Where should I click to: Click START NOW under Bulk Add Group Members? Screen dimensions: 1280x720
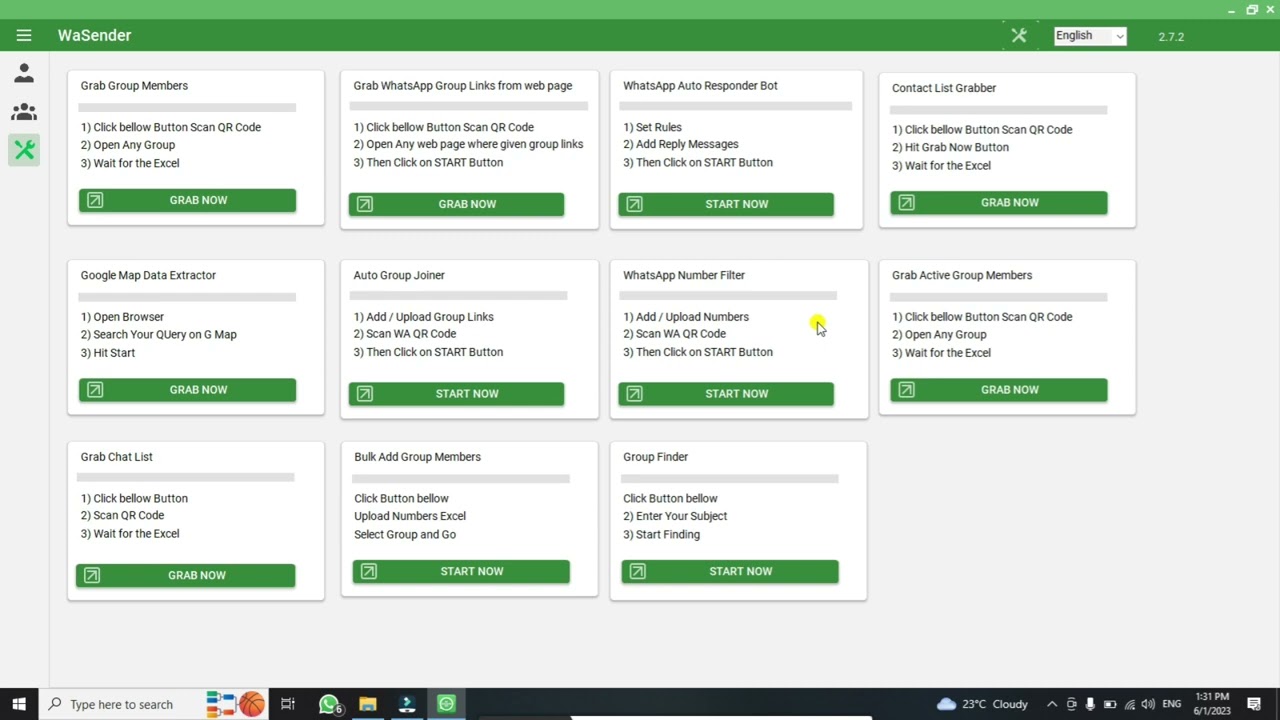[461, 571]
